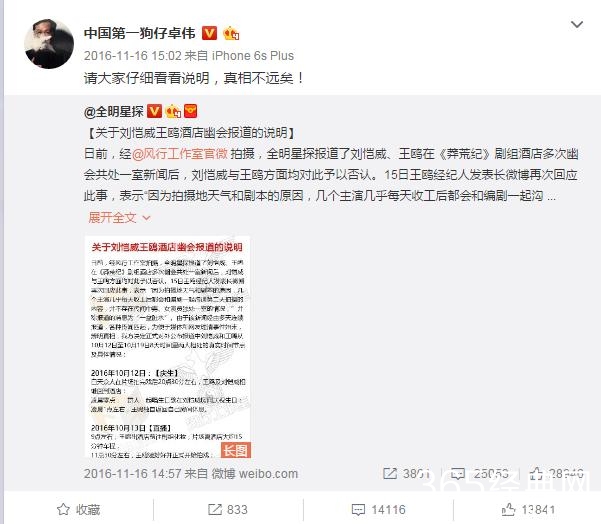Open the @全明星探 account link

(x=113, y=112)
